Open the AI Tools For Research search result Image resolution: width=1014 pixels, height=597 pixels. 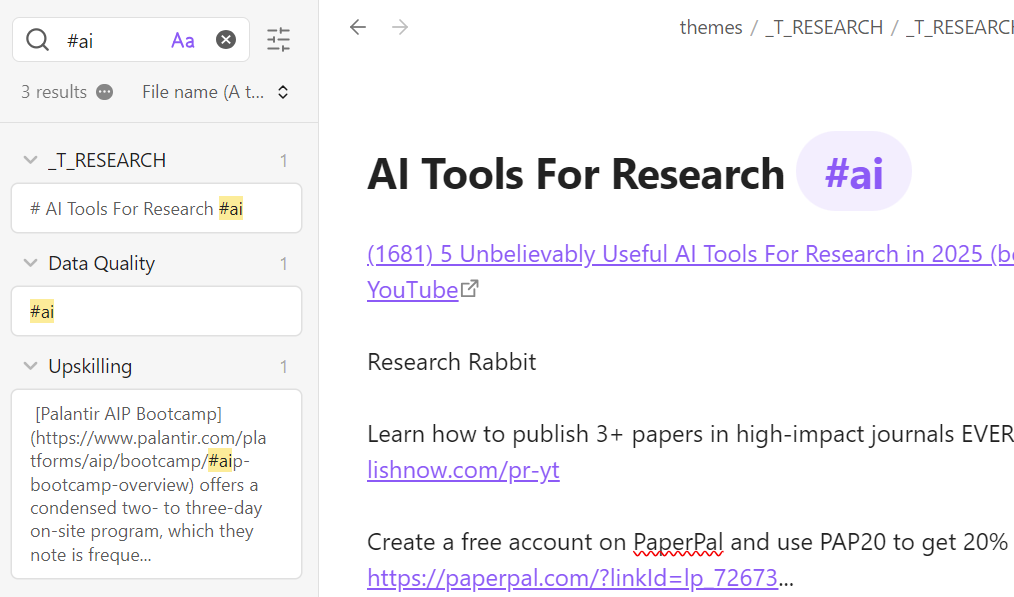156,209
